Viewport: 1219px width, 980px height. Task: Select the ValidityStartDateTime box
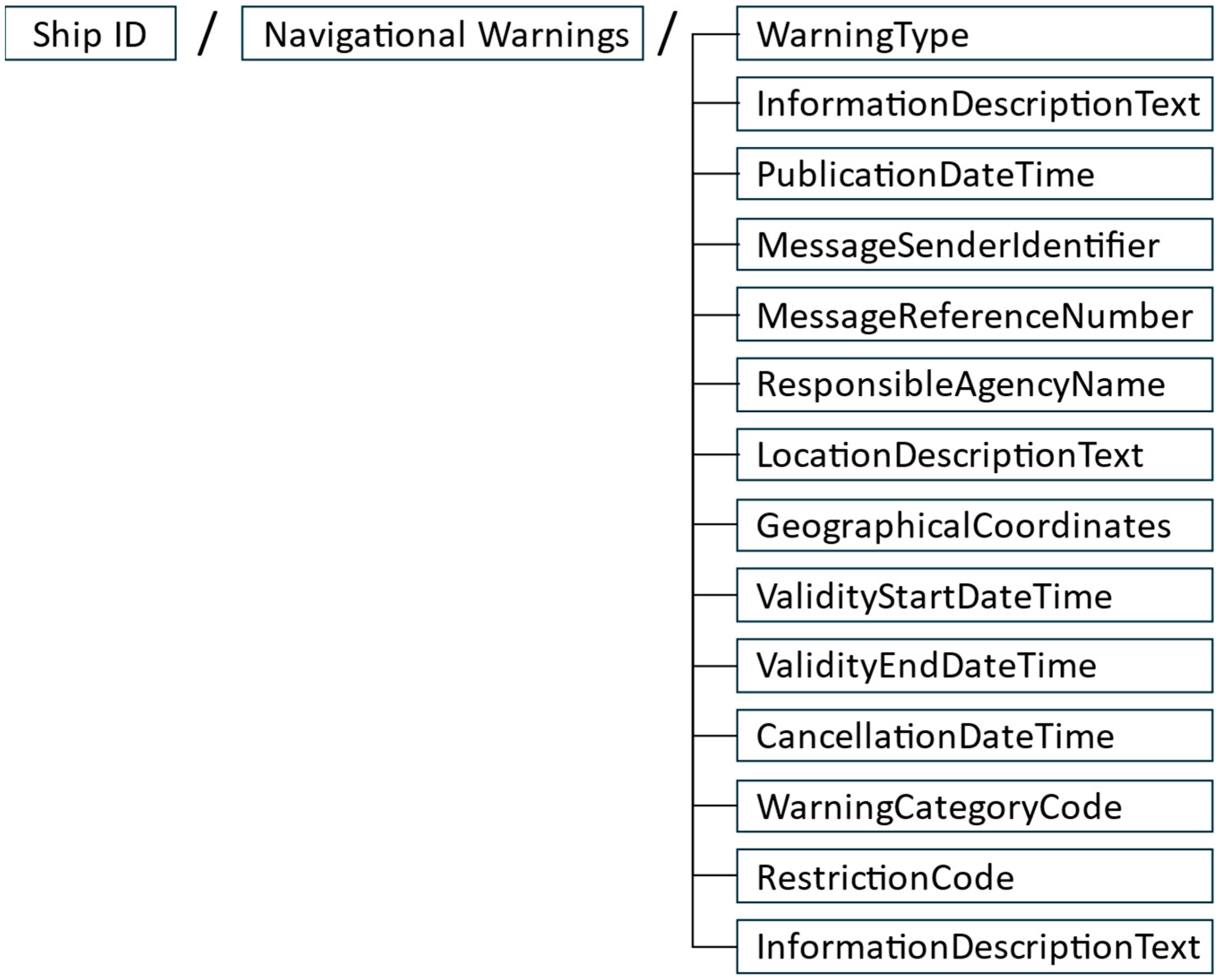tap(975, 596)
